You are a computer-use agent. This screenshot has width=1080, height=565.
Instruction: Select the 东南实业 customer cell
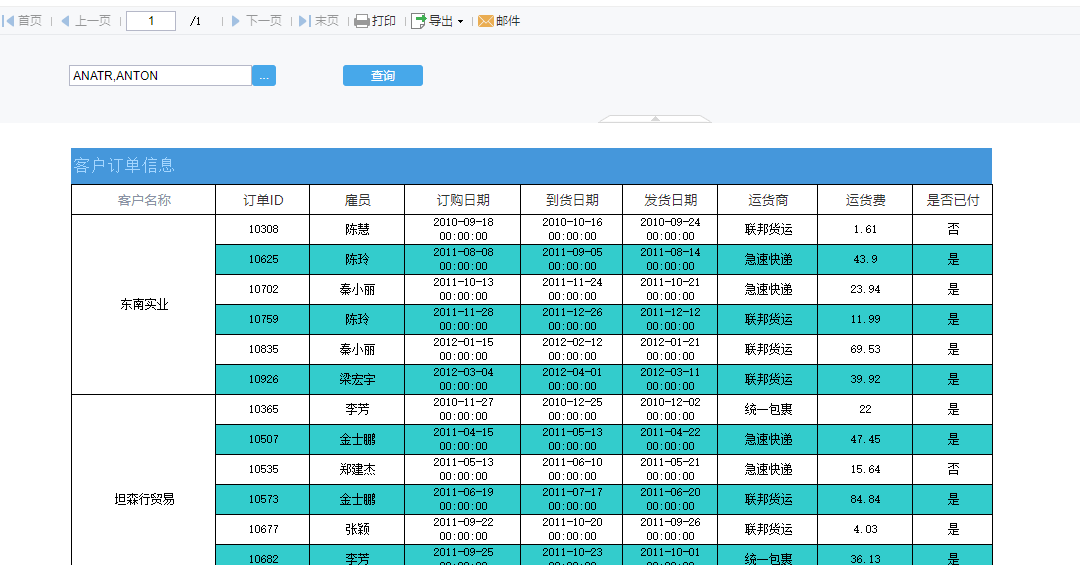click(x=144, y=305)
